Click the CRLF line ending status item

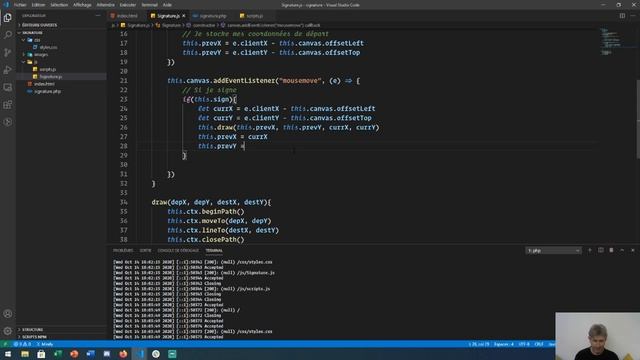coord(539,344)
